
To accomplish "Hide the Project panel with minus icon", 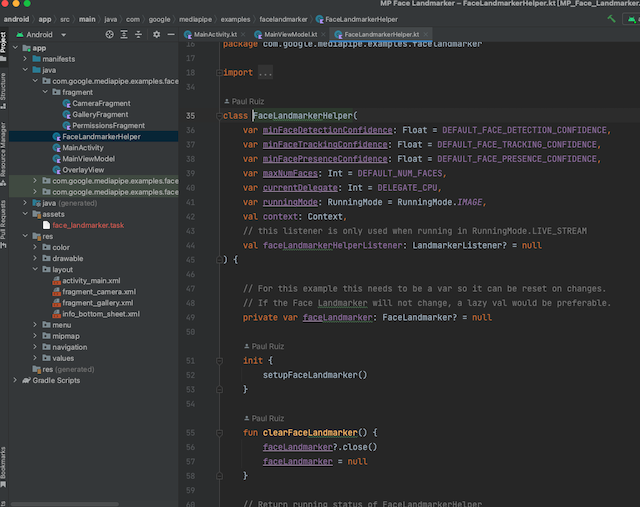I will tap(169, 34).
